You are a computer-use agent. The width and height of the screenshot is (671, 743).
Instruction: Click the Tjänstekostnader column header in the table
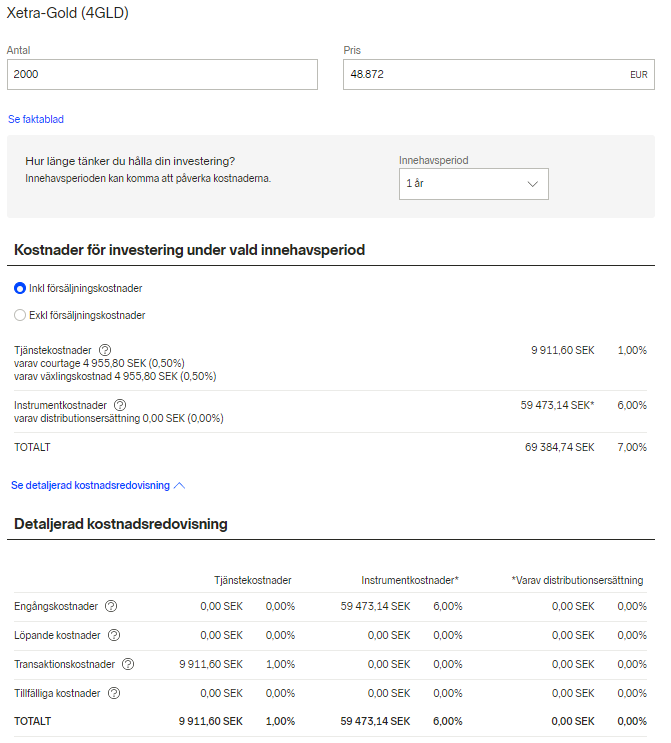[x=253, y=580]
